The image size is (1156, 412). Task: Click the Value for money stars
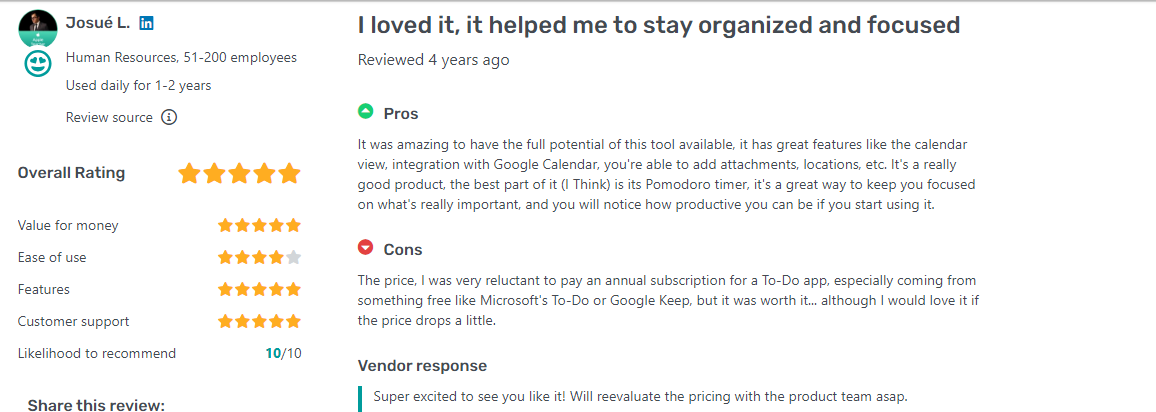click(x=259, y=226)
